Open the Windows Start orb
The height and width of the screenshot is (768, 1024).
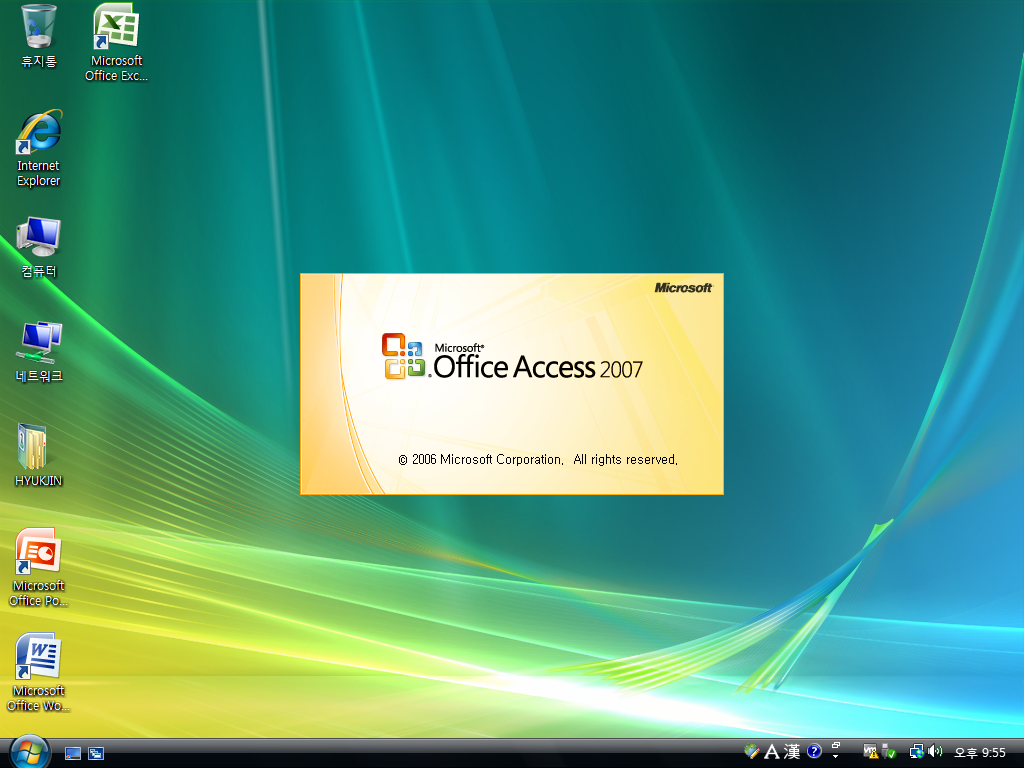pyautogui.click(x=30, y=752)
